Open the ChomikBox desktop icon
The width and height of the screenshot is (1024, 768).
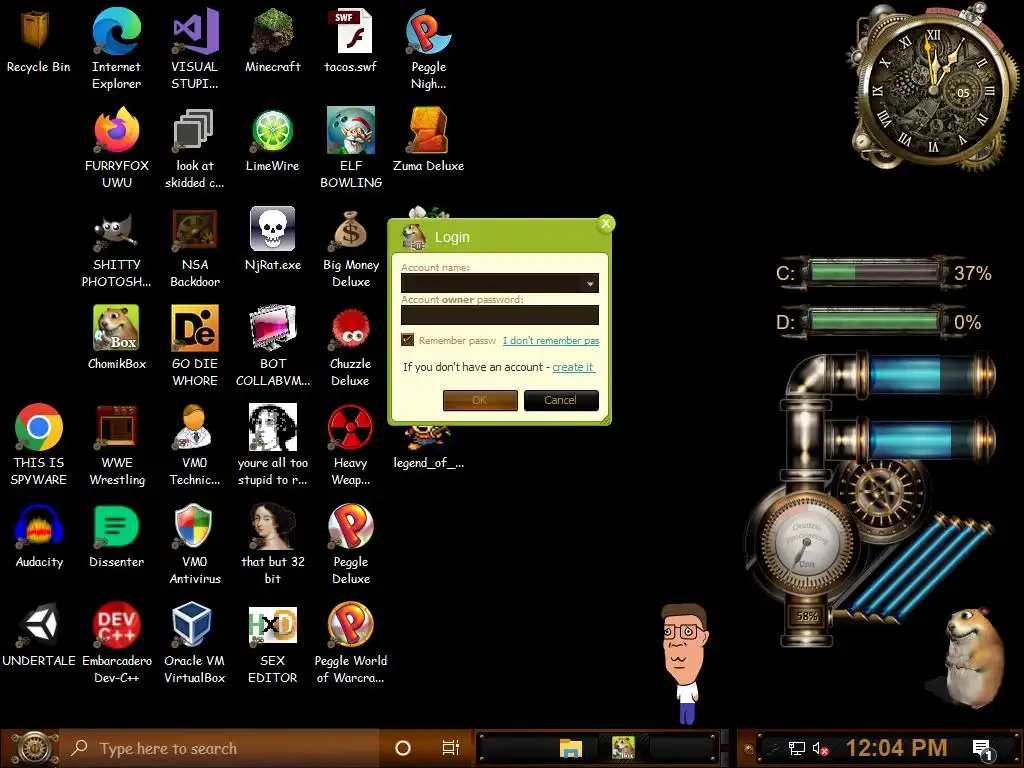pyautogui.click(x=116, y=328)
